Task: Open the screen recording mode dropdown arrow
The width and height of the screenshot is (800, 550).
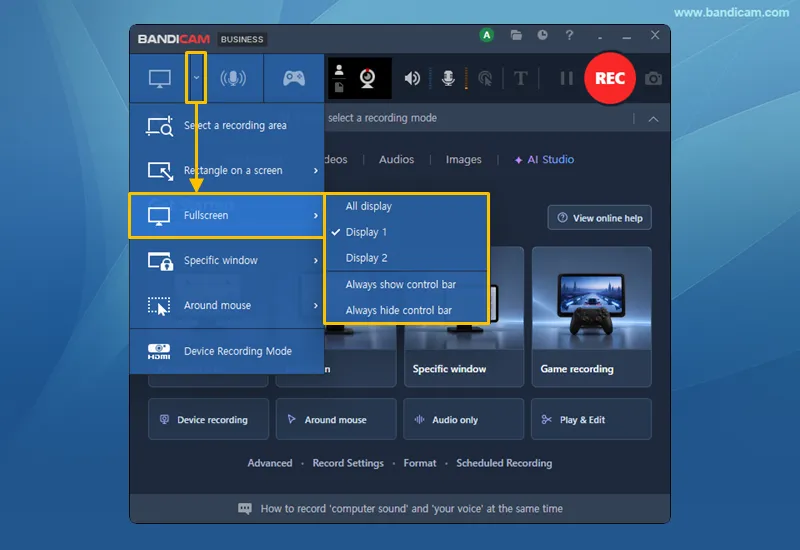Action: (196, 78)
